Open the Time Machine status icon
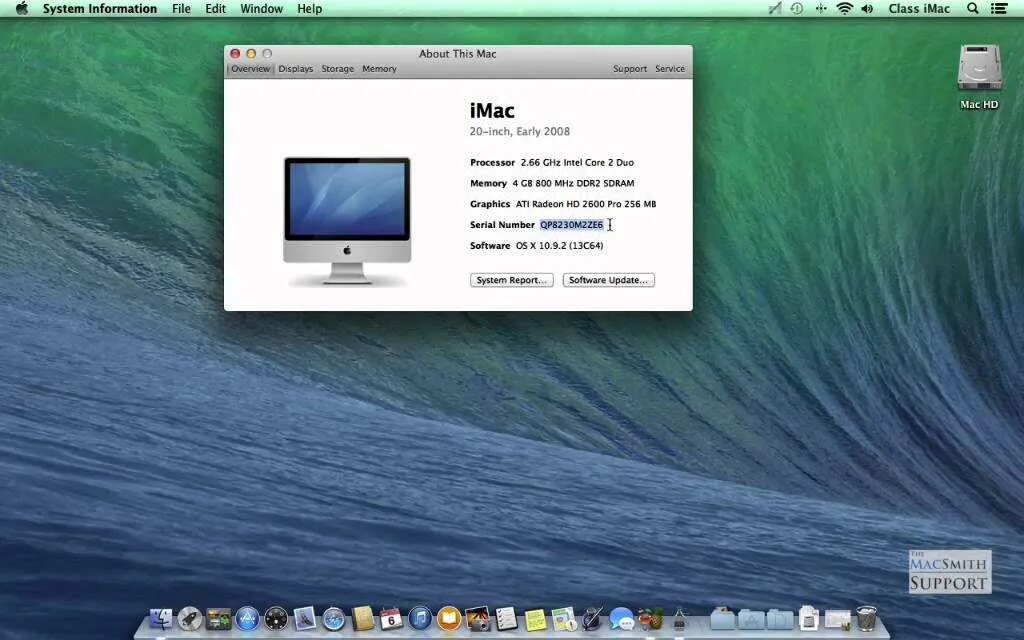The image size is (1024, 640). (797, 8)
